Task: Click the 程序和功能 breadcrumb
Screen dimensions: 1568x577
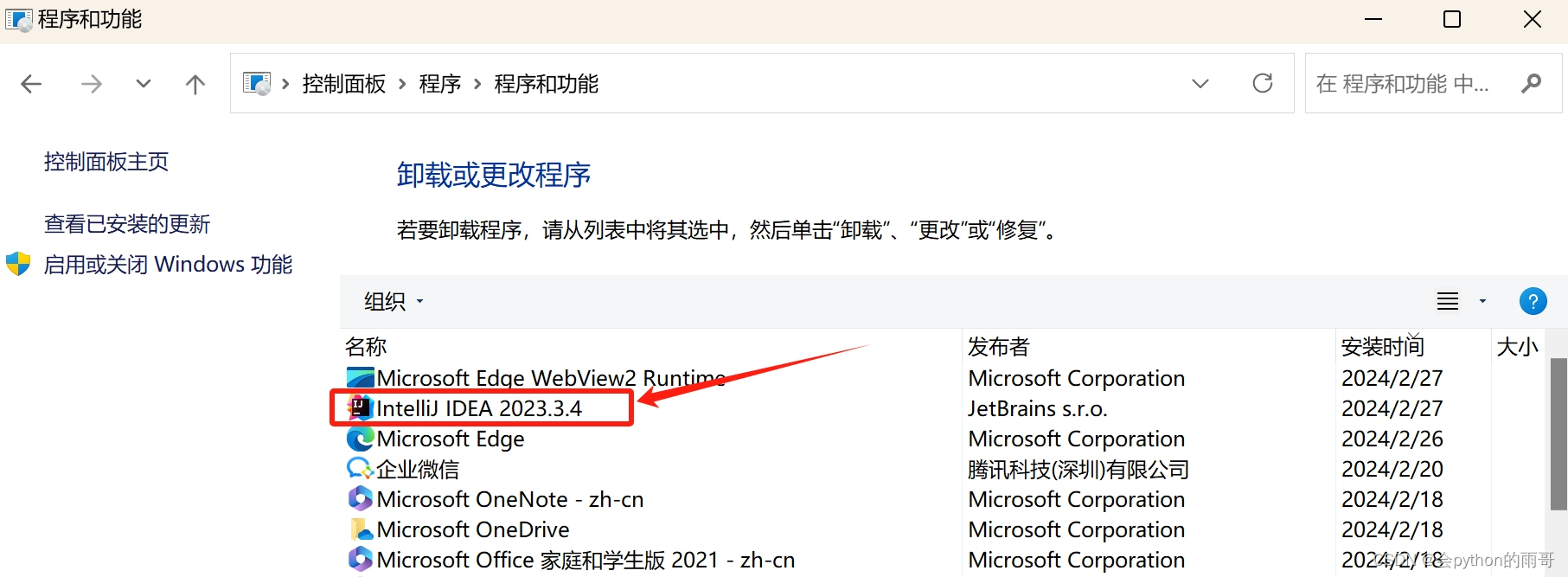Action: 547,84
